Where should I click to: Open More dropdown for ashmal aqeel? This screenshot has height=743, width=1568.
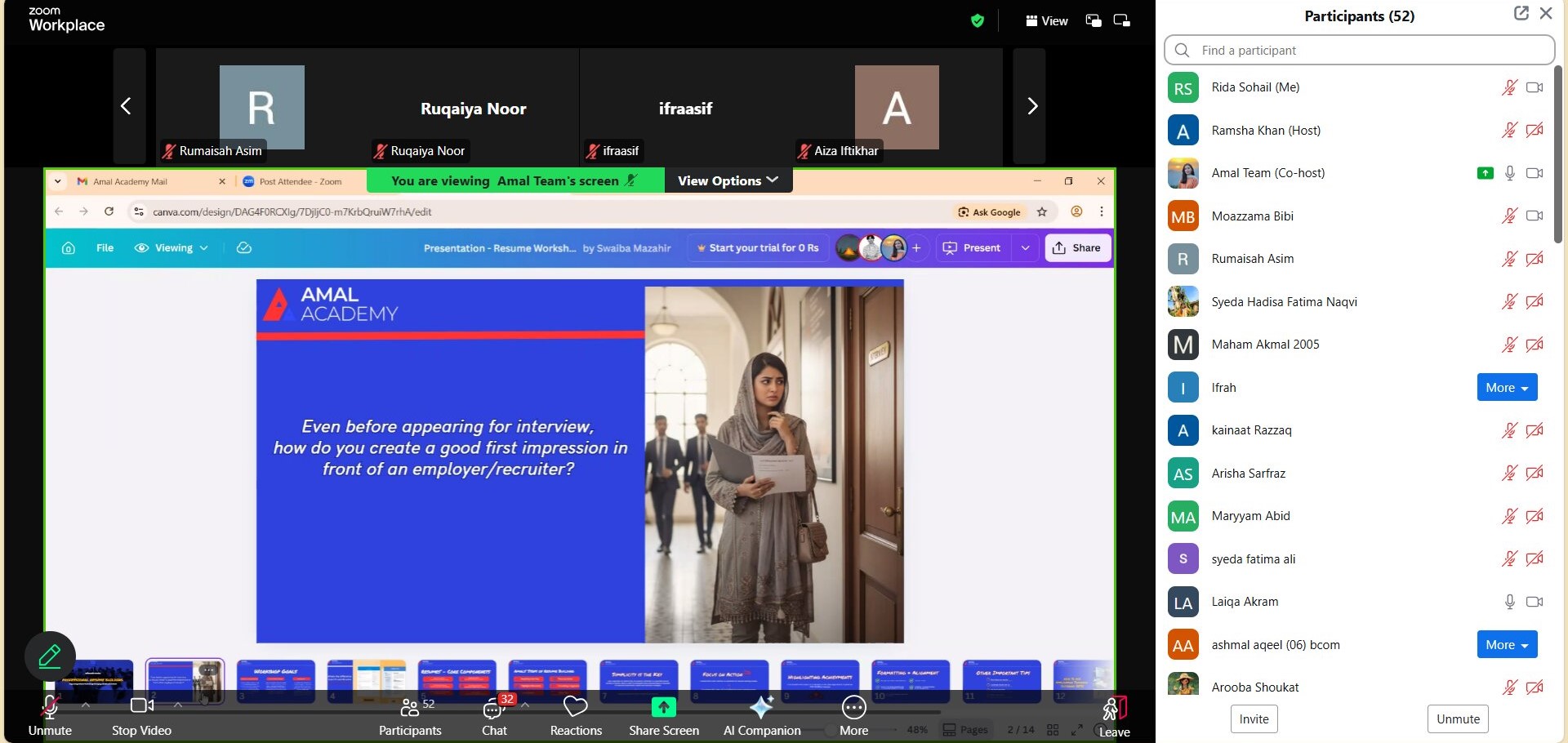[1506, 645]
